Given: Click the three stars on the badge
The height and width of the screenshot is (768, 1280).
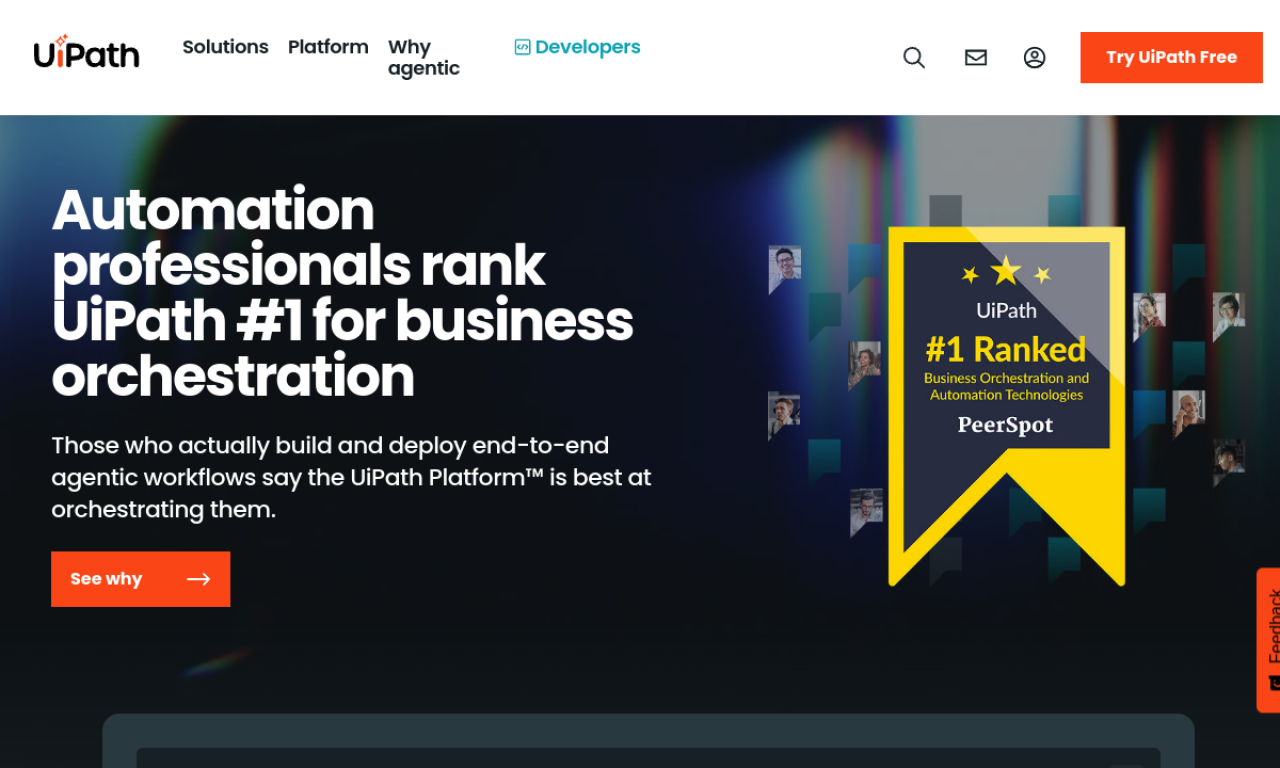Looking at the screenshot, I should click(x=1005, y=272).
